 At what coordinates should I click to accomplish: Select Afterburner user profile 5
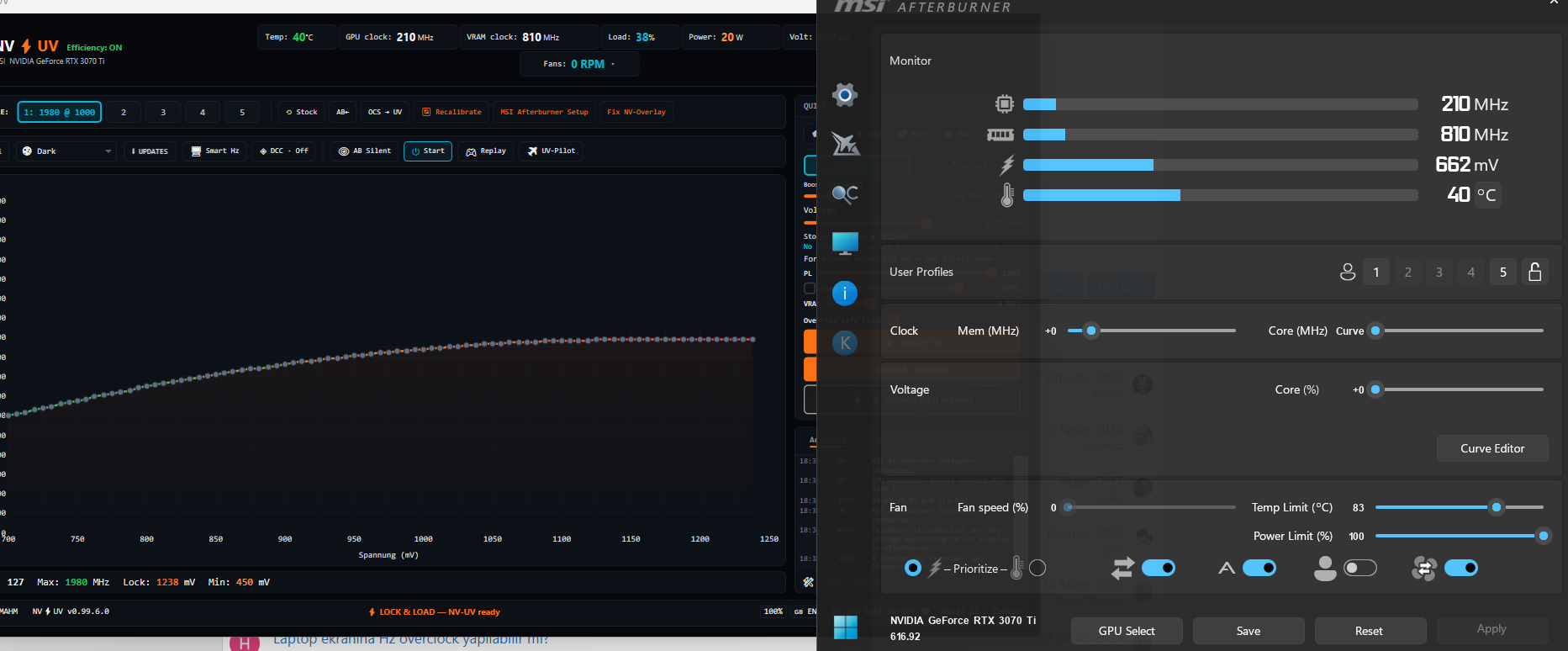(1503, 272)
